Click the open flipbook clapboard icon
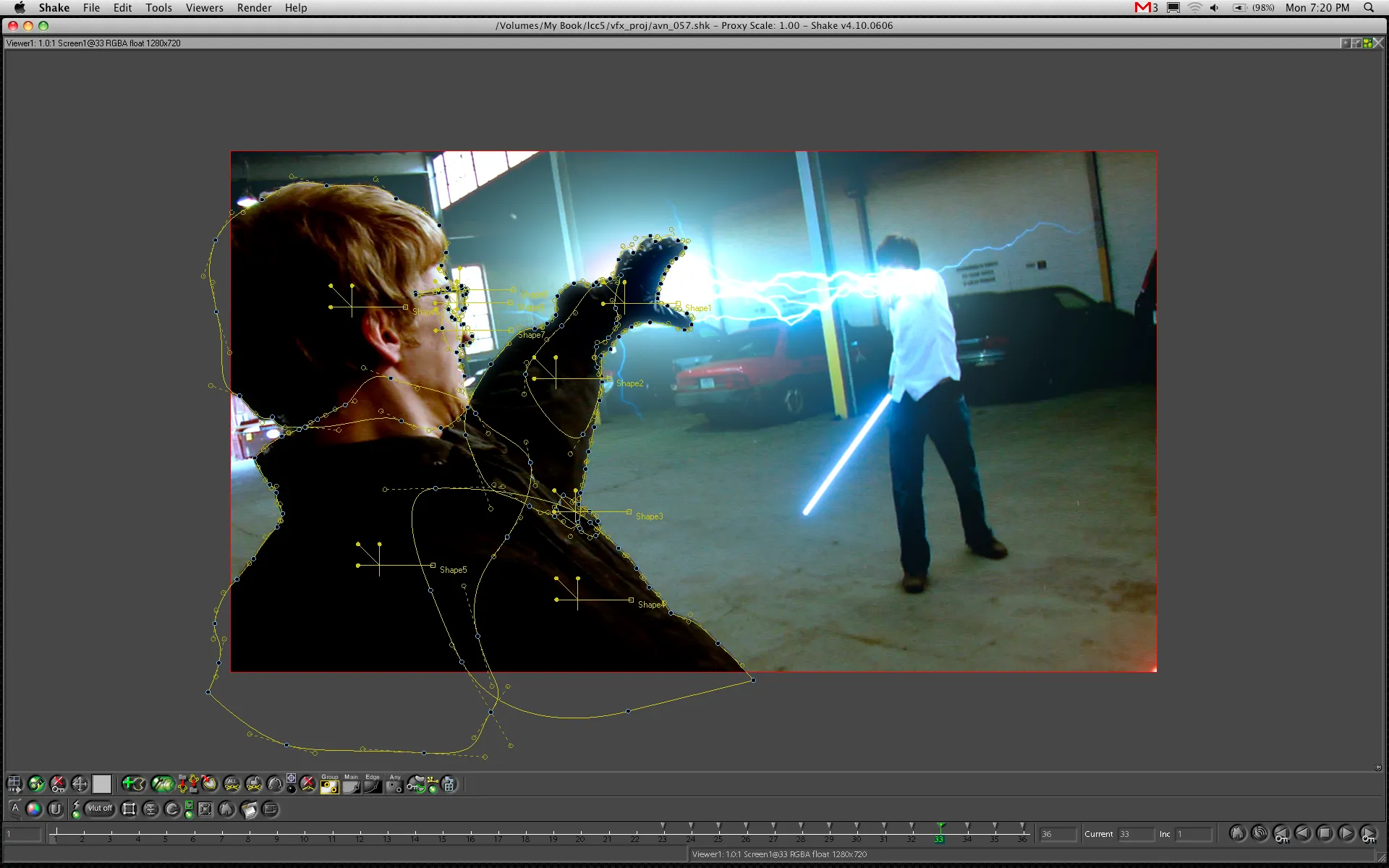This screenshot has width=1389, height=868. click(x=249, y=809)
